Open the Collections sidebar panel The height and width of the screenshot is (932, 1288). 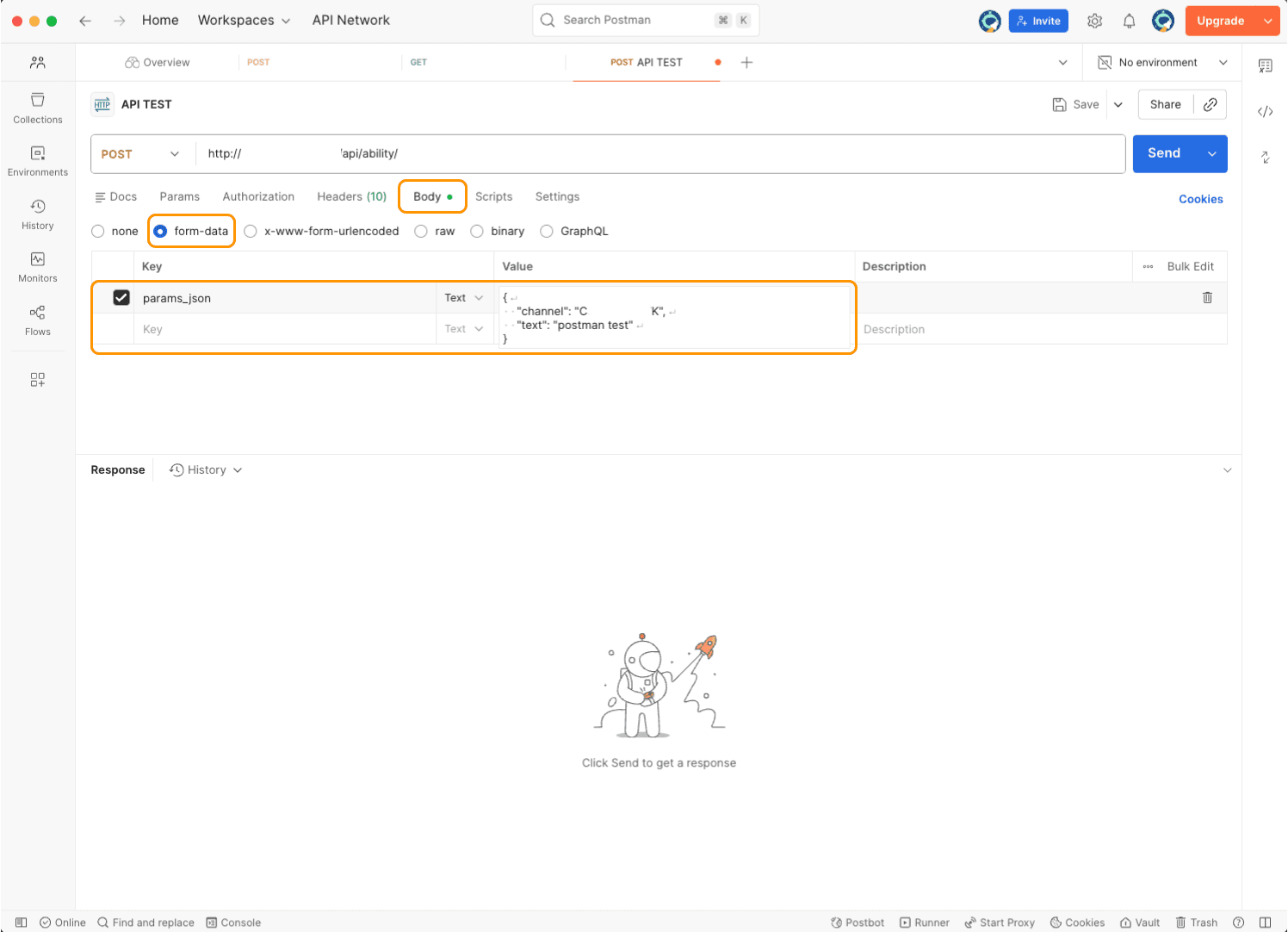tap(38, 109)
